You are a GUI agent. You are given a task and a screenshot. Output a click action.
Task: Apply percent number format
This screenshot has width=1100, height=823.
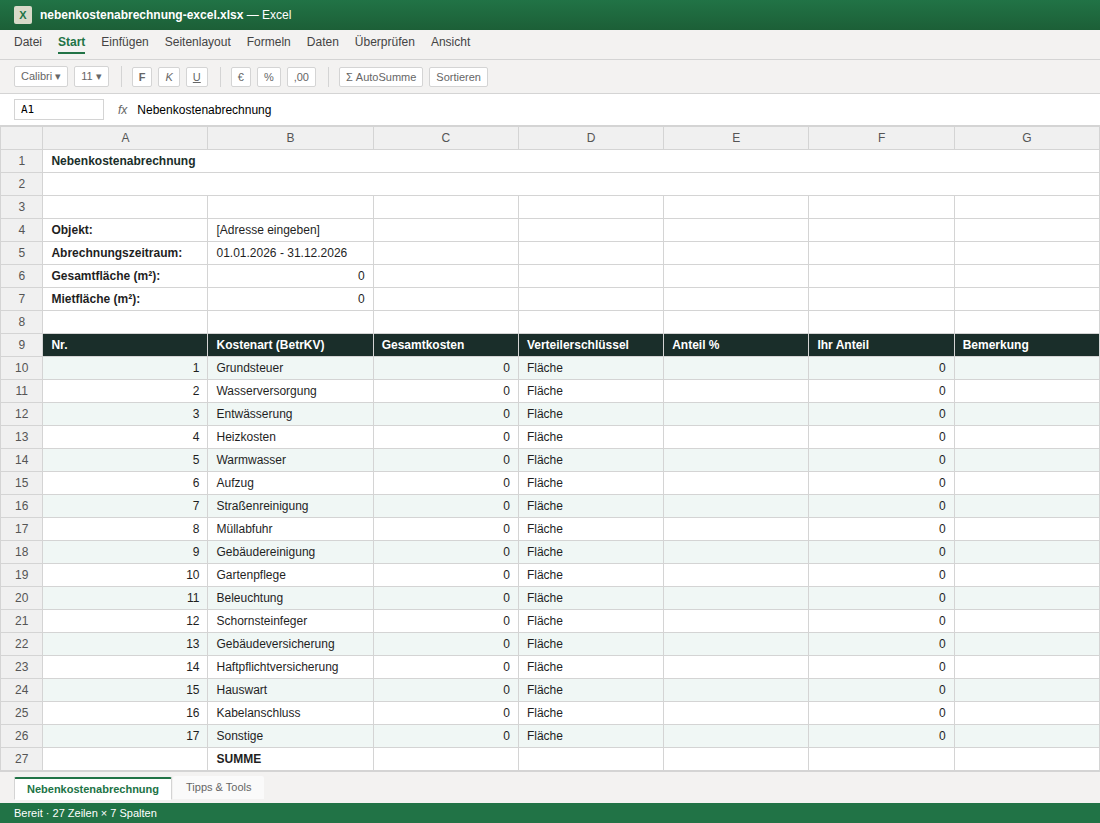[x=269, y=76]
